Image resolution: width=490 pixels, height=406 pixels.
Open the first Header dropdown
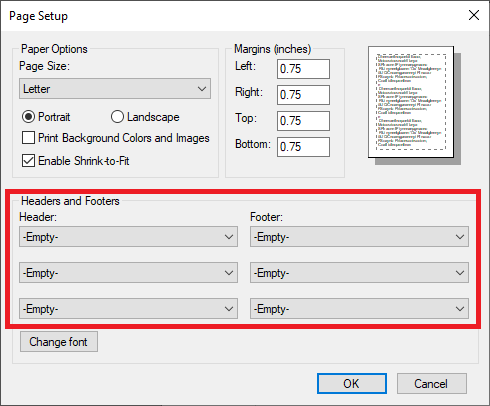tap(128, 237)
